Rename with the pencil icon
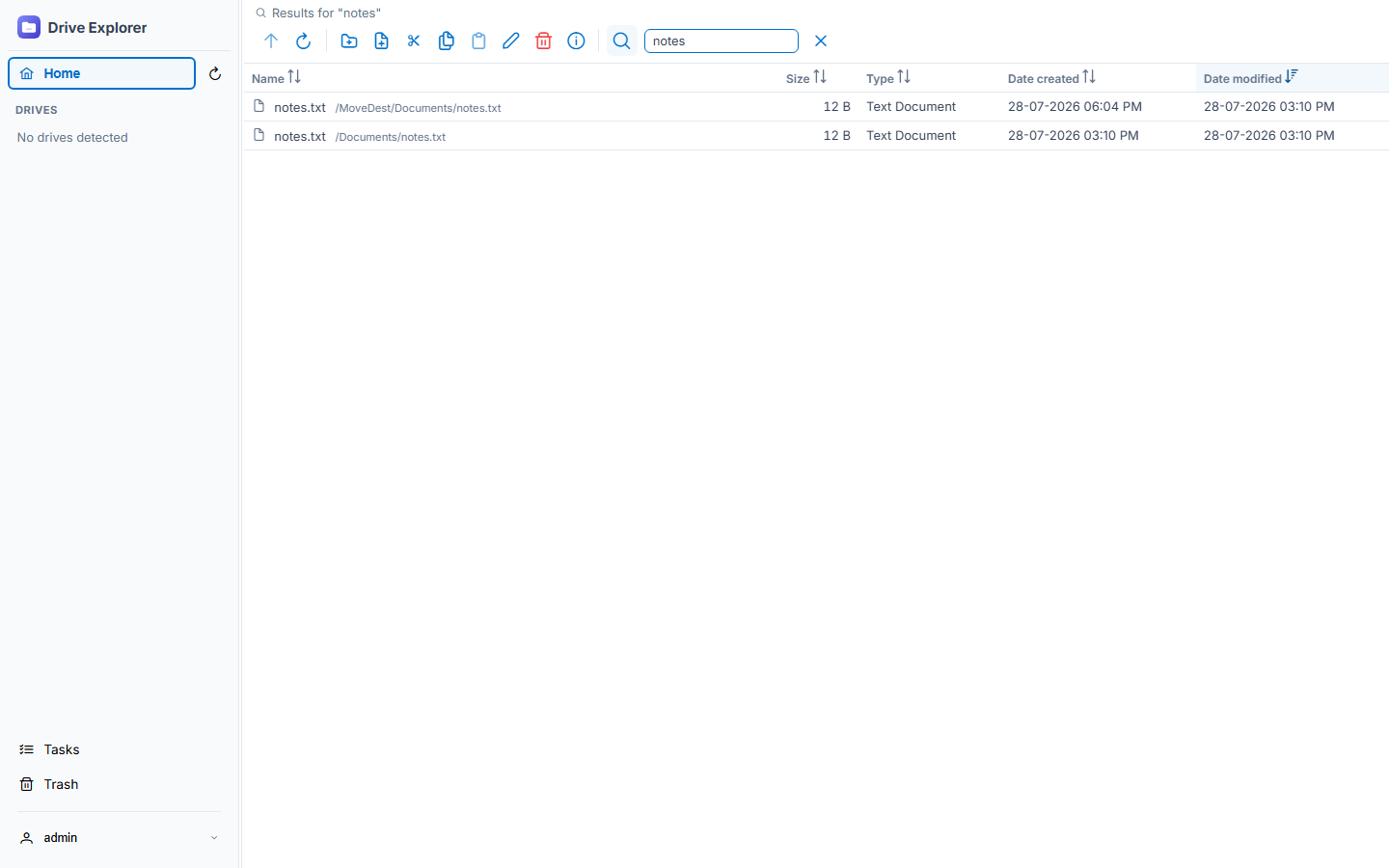 pos(510,41)
